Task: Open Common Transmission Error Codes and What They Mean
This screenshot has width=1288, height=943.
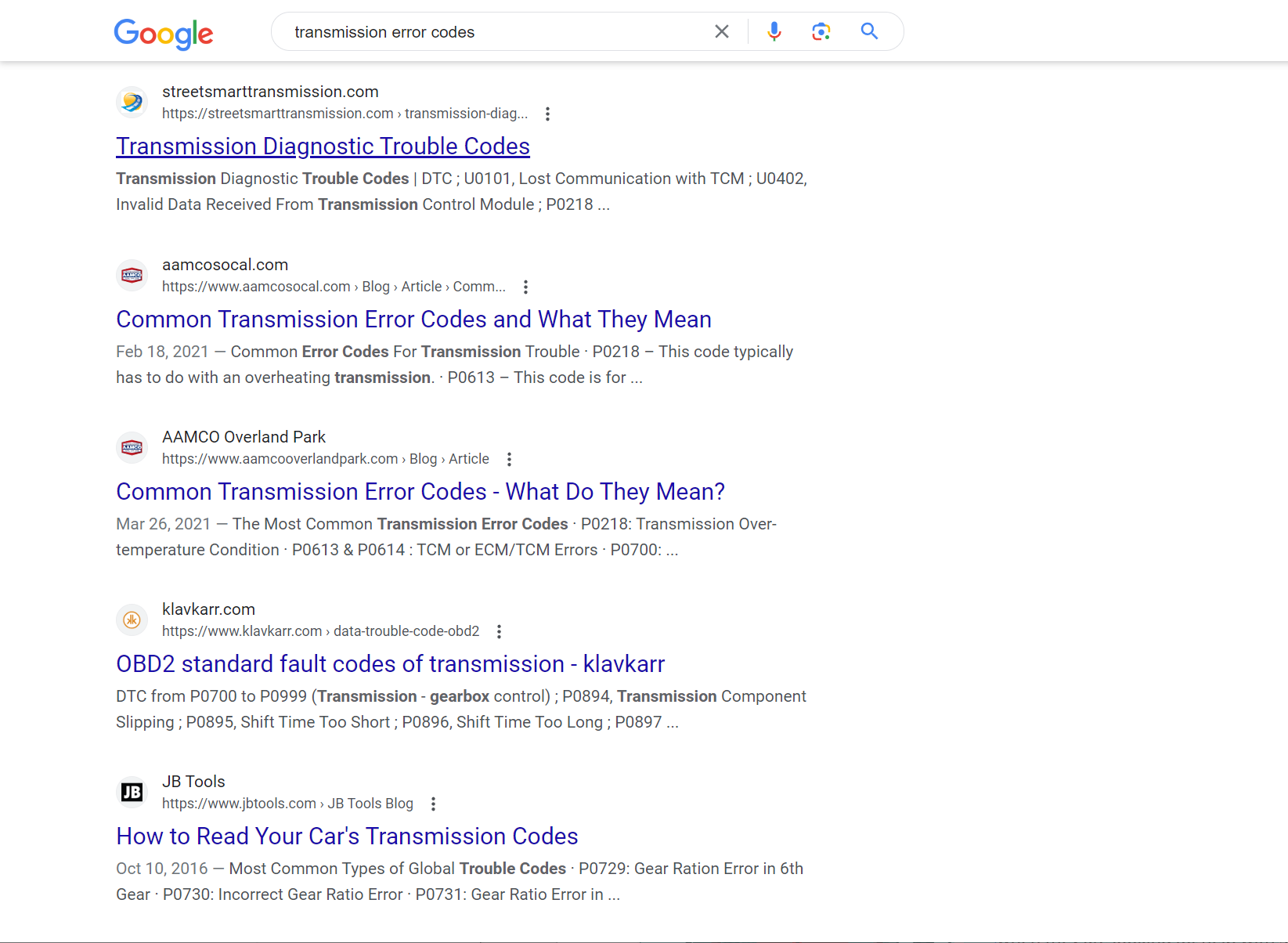Action: click(x=413, y=320)
